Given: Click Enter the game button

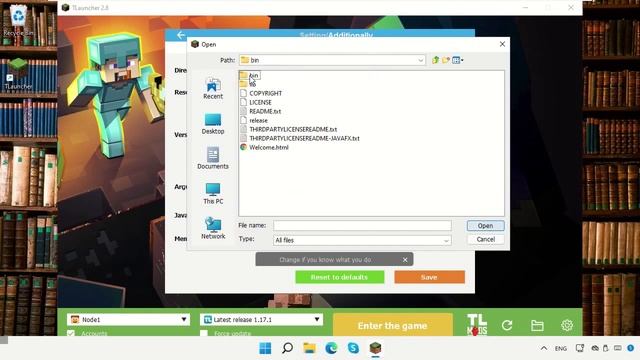Looking at the screenshot, I should point(393,325).
